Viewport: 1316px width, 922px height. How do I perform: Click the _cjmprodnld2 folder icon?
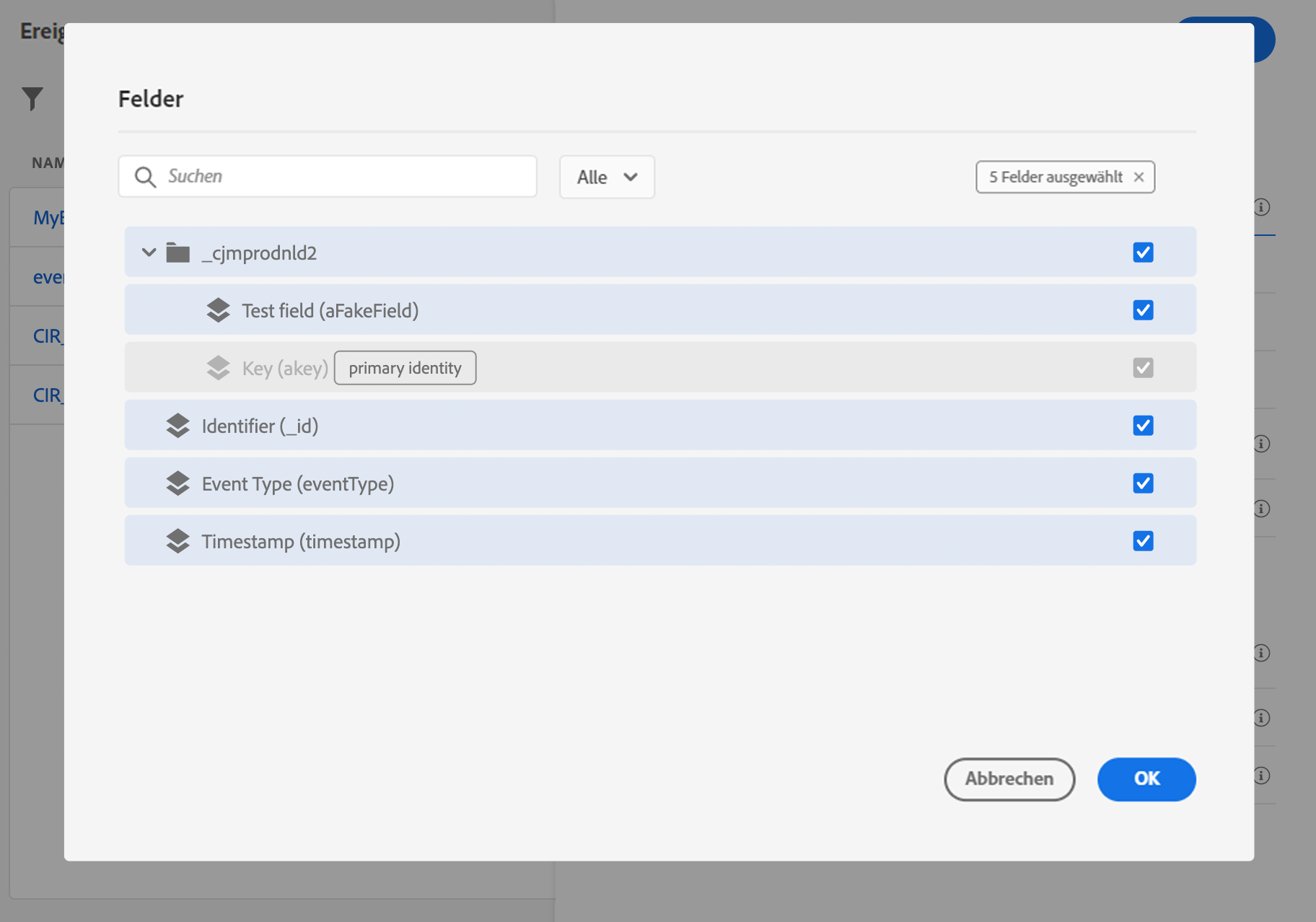pos(177,253)
